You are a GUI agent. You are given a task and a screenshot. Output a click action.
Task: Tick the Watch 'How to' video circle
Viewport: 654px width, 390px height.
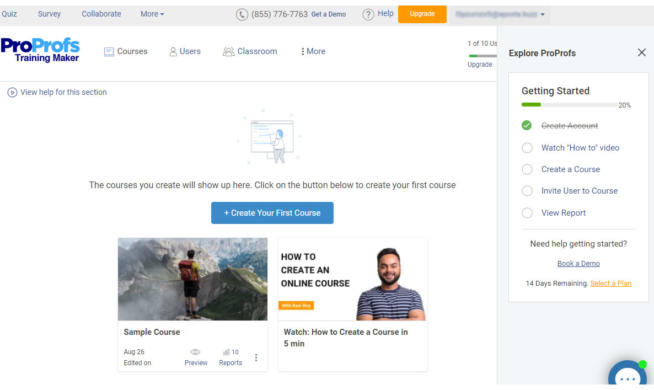pyautogui.click(x=527, y=148)
